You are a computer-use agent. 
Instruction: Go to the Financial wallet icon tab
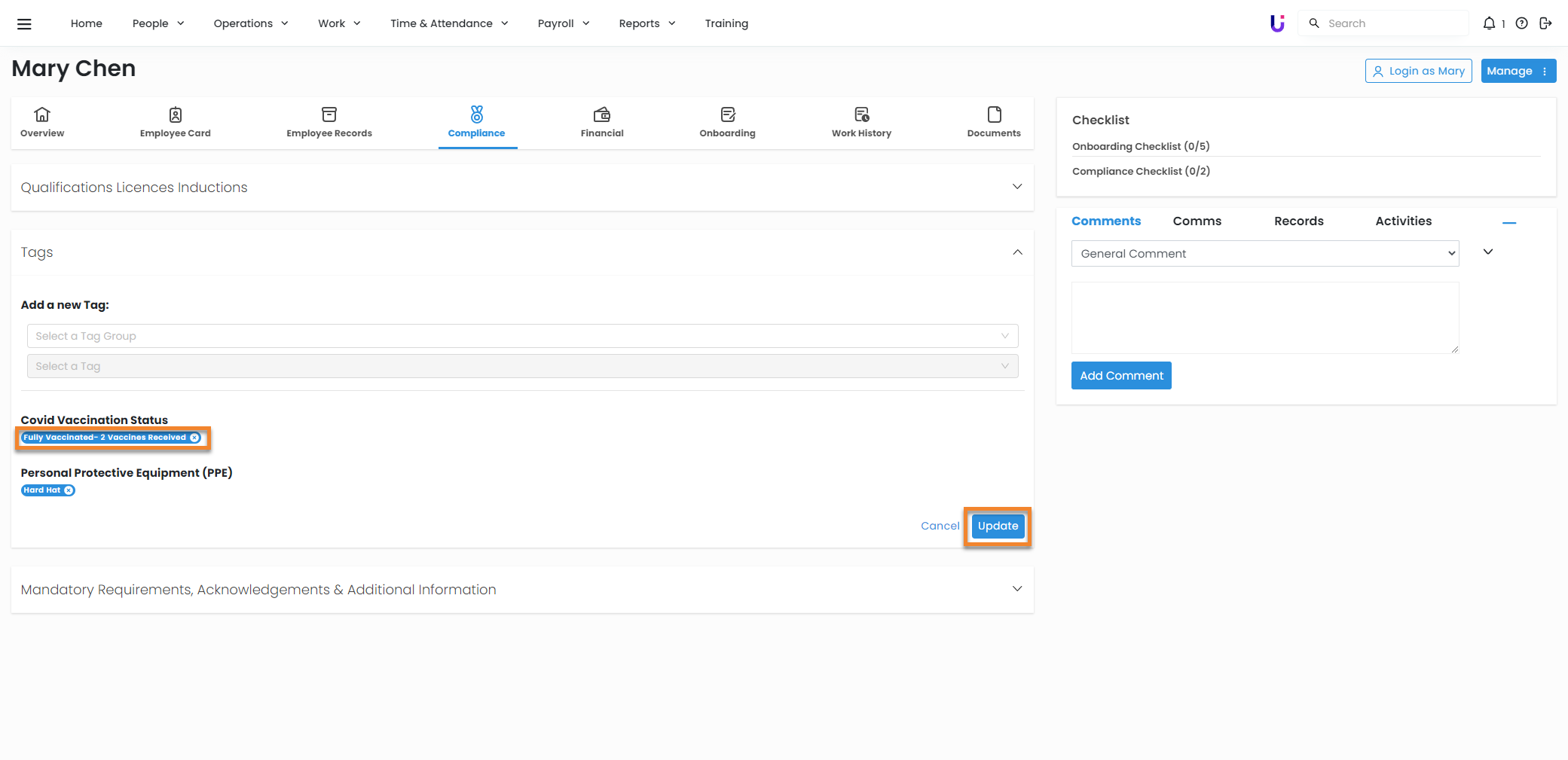coord(601,115)
